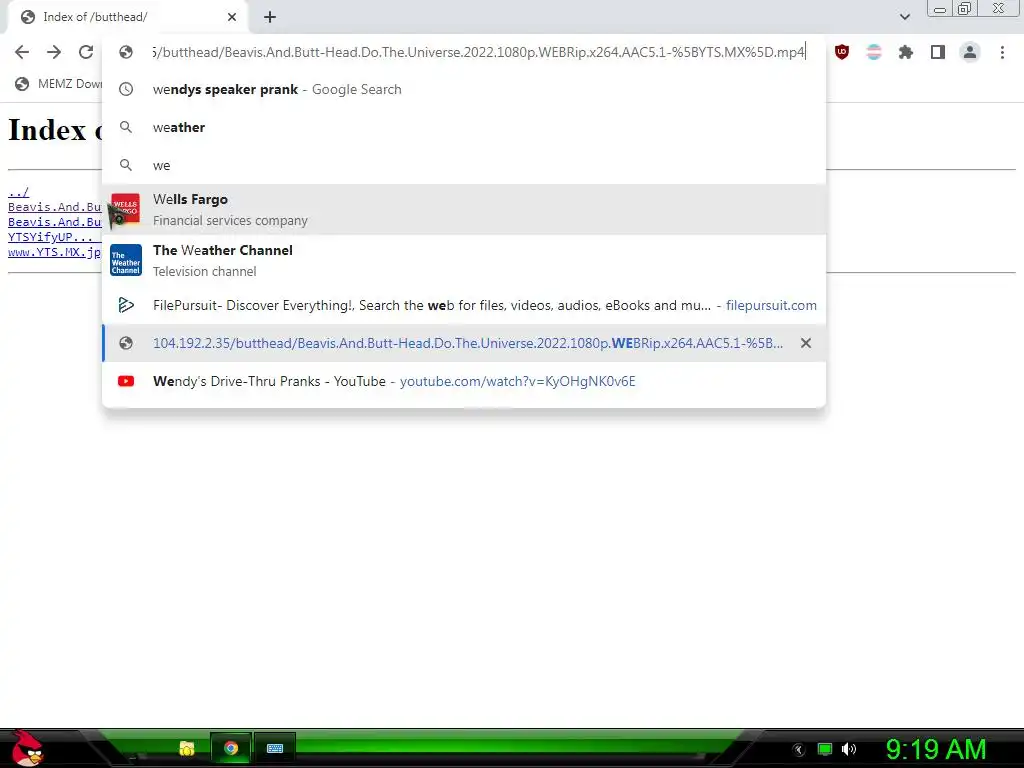Toggle the browser side panel
Screen dimensions: 1024x768
click(938, 52)
